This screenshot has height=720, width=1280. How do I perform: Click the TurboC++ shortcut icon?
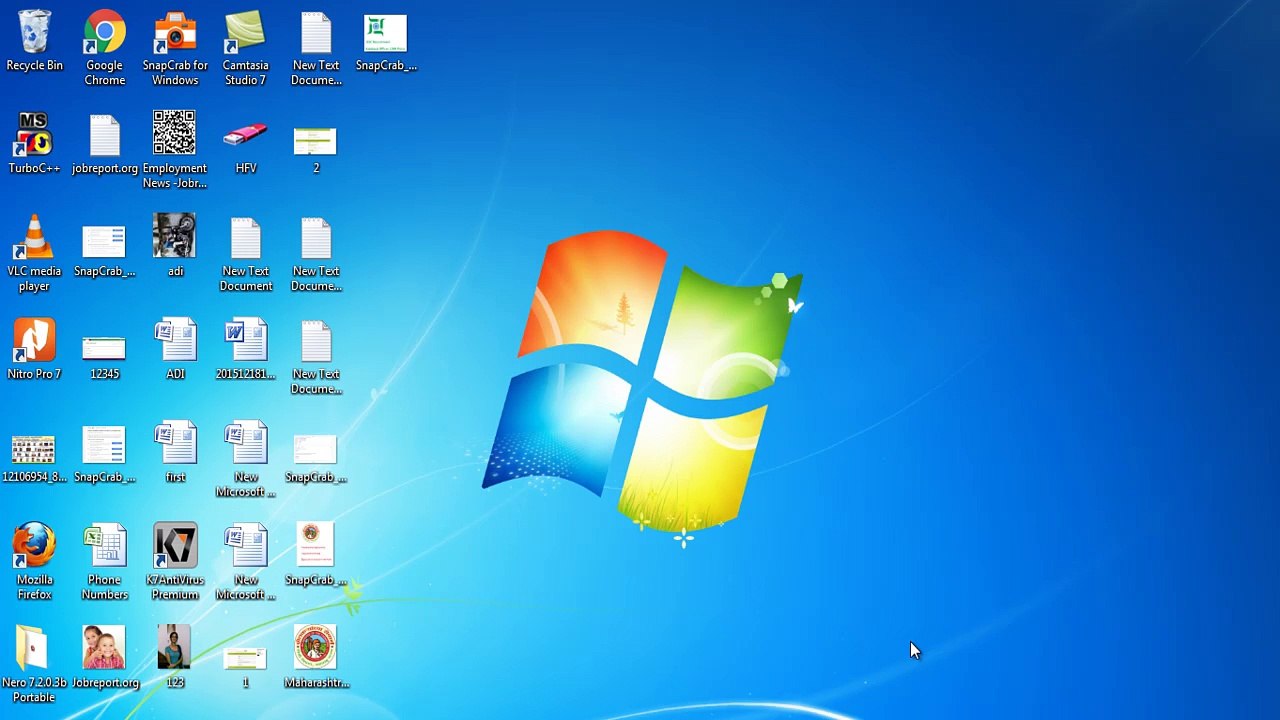(34, 136)
